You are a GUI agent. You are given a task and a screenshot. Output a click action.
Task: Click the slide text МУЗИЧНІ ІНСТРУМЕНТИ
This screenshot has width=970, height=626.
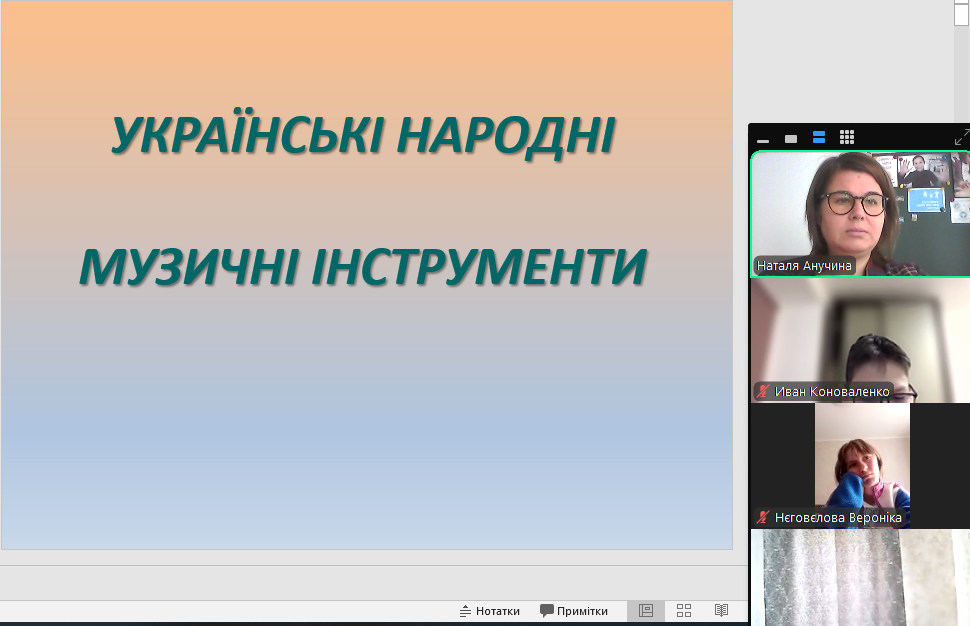pyautogui.click(x=363, y=267)
